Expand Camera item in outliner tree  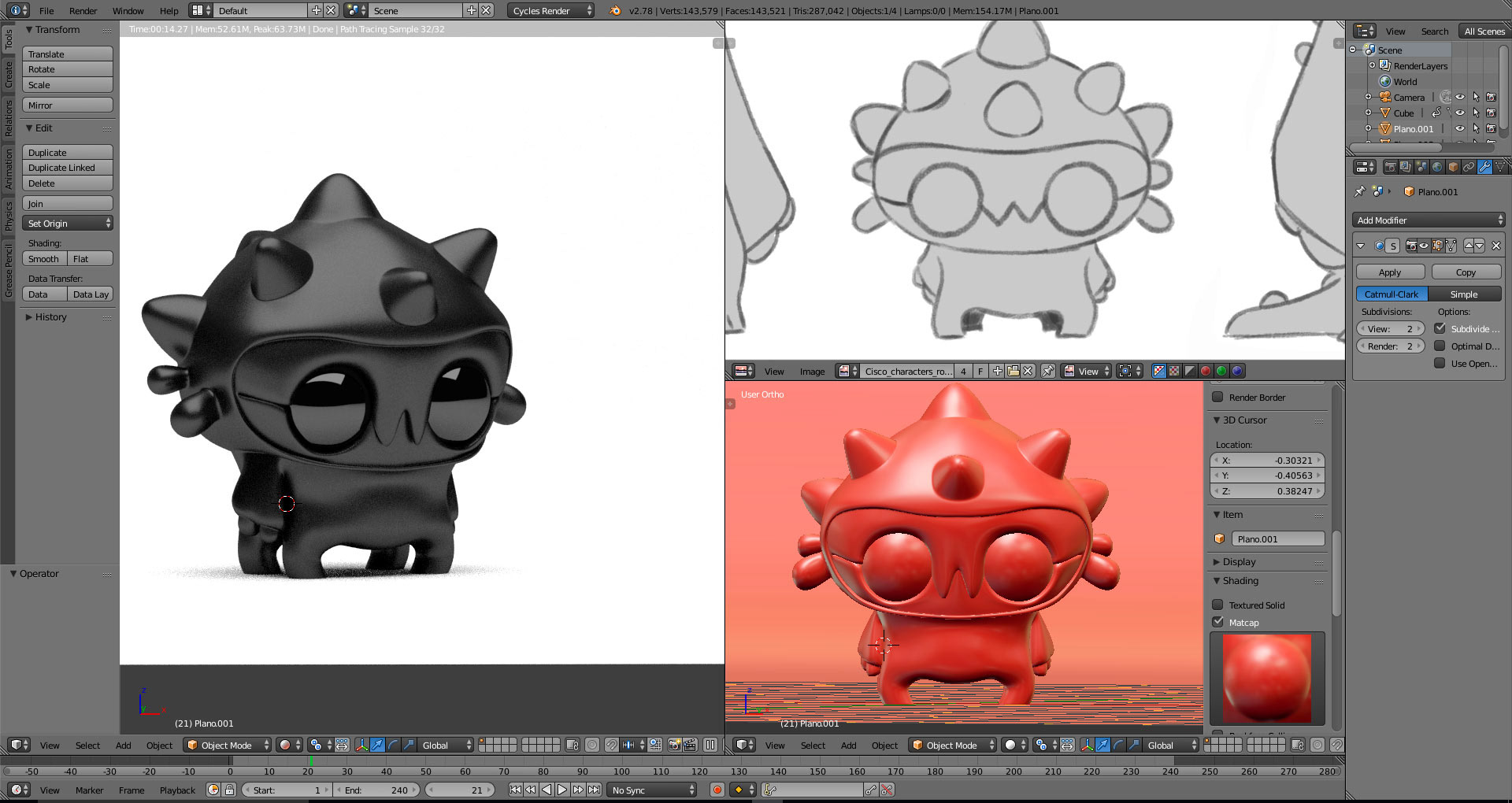click(1369, 98)
